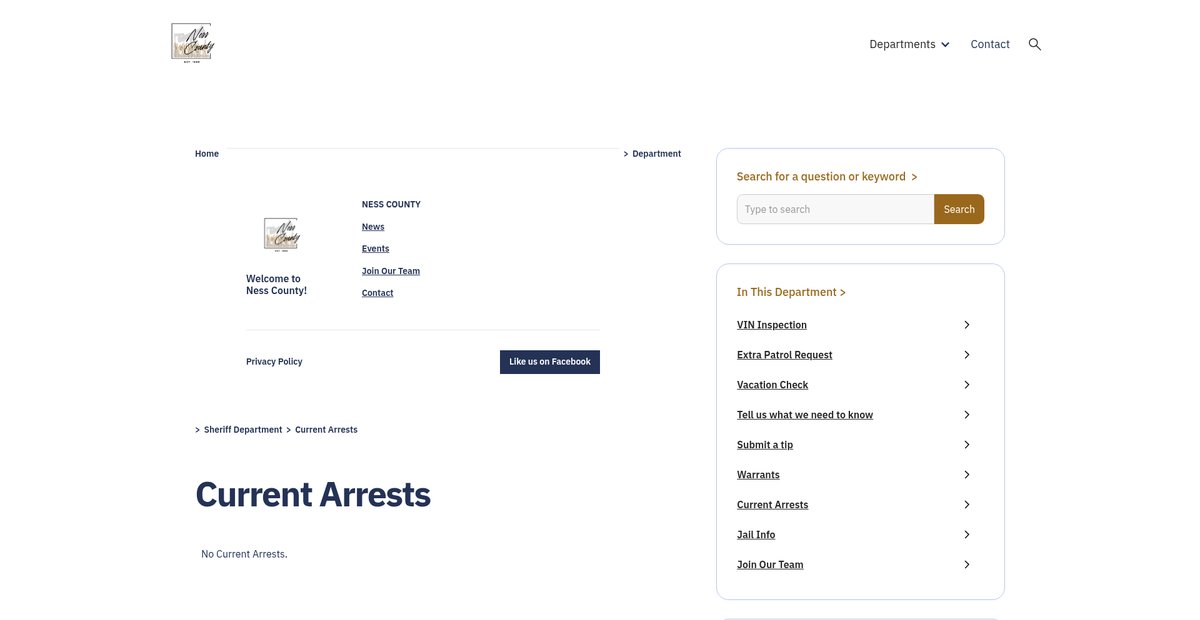Open the Warrants link
The width and height of the screenshot is (1200, 620).
pos(758,475)
